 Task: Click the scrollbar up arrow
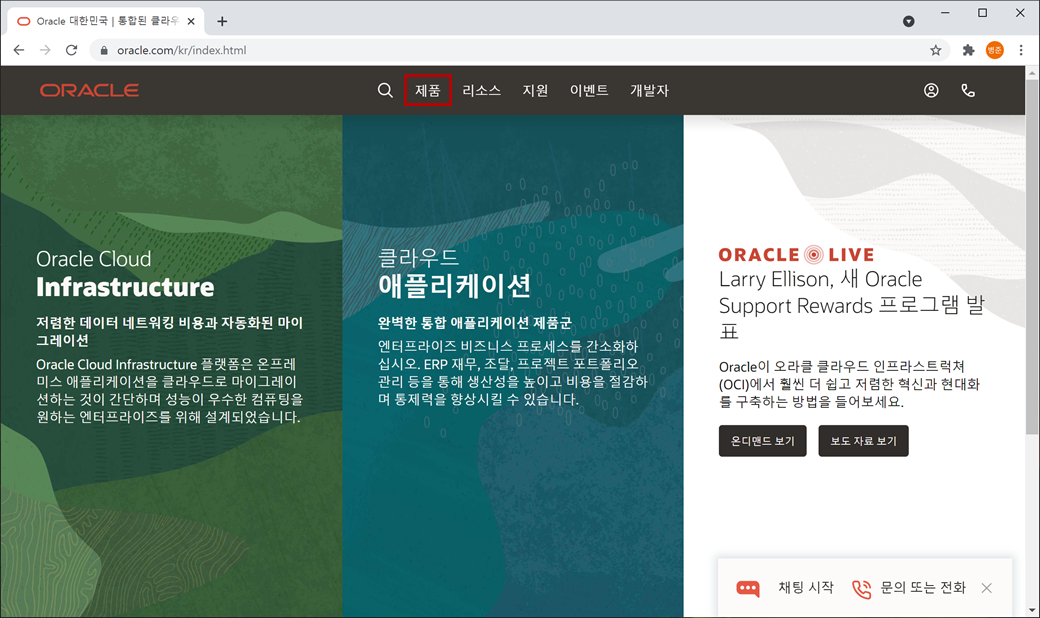click(x=1032, y=72)
